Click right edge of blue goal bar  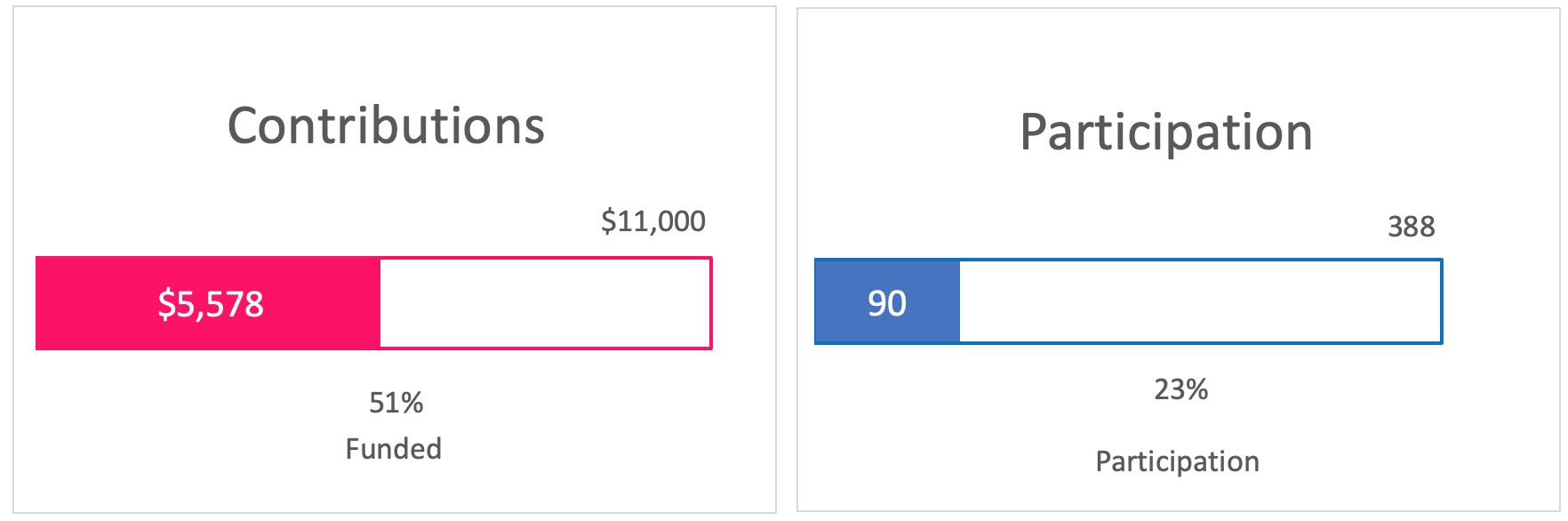click(x=1441, y=301)
